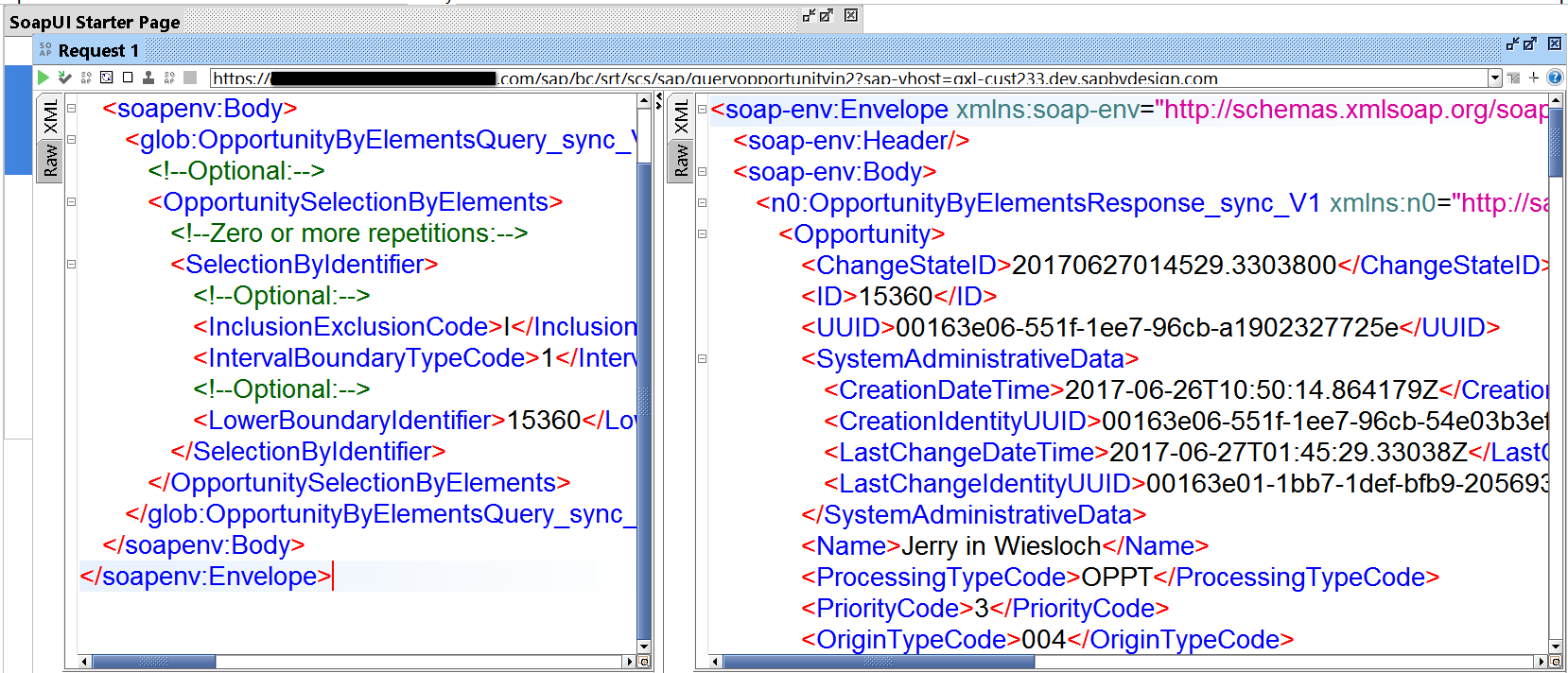The image size is (1568, 673).
Task: Click the endpoint URL field
Action: tap(848, 78)
